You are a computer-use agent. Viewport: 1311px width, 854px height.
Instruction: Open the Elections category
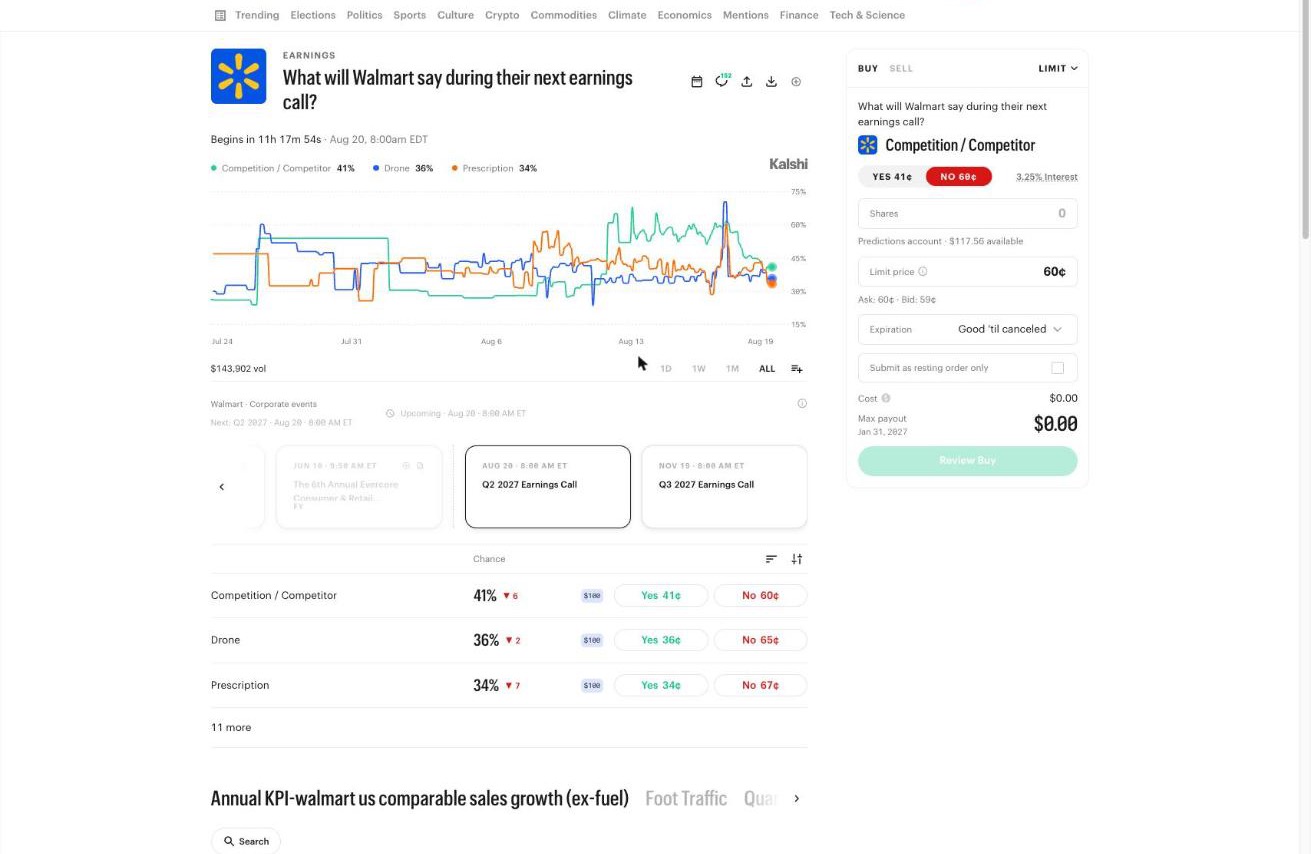point(313,15)
